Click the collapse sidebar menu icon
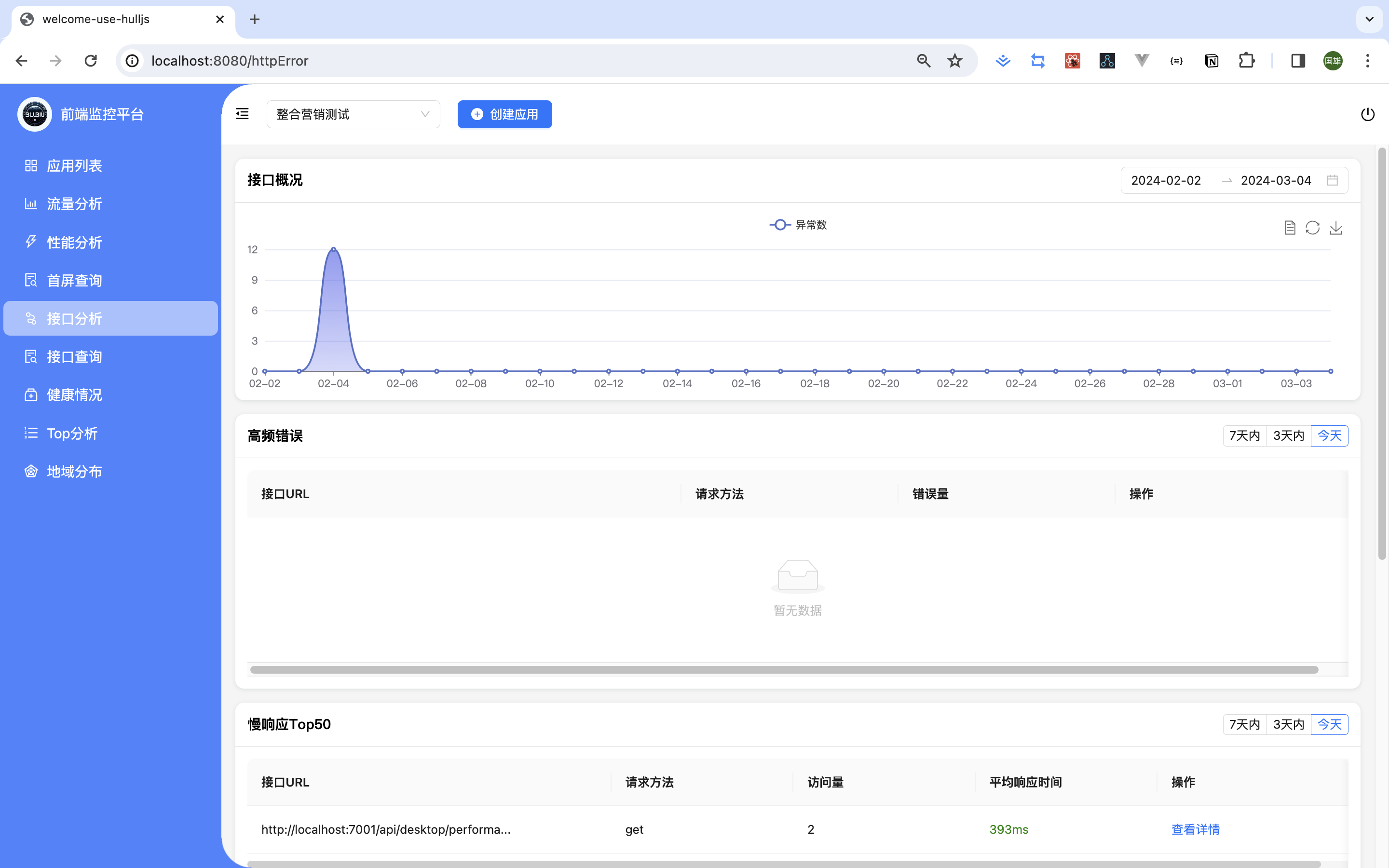This screenshot has width=1389, height=868. click(242, 114)
